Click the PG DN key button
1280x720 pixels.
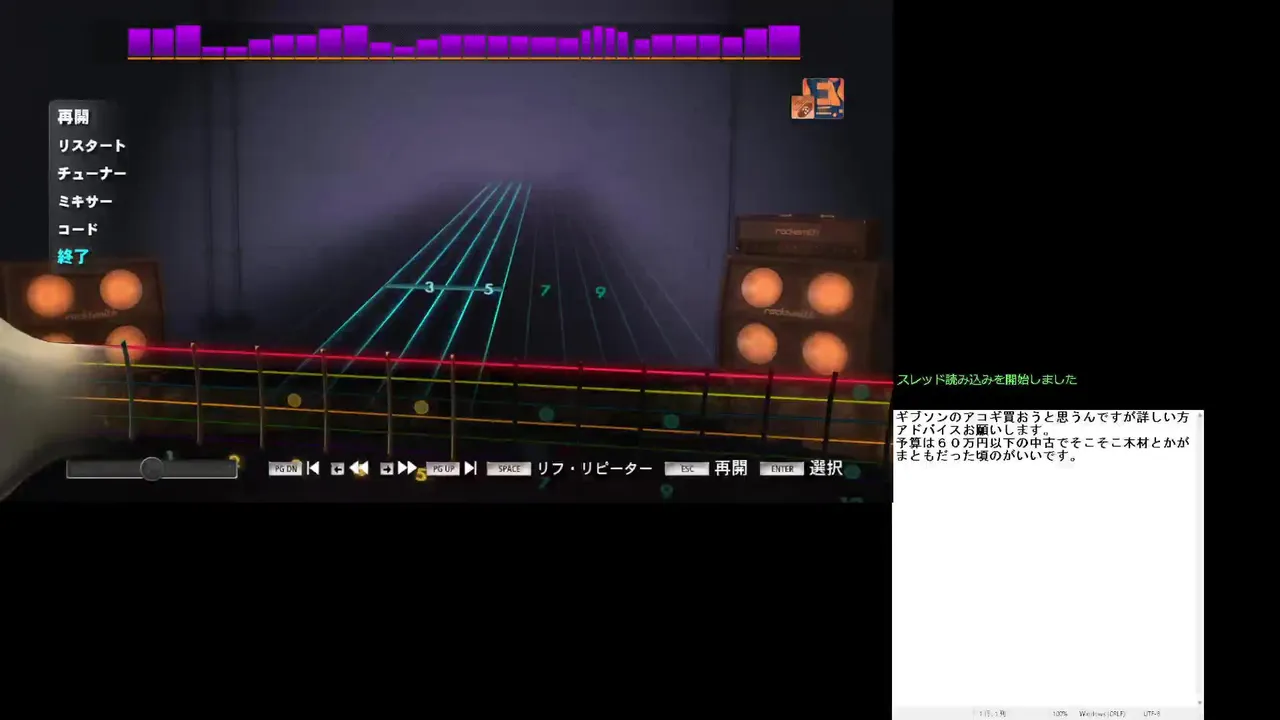tap(285, 469)
